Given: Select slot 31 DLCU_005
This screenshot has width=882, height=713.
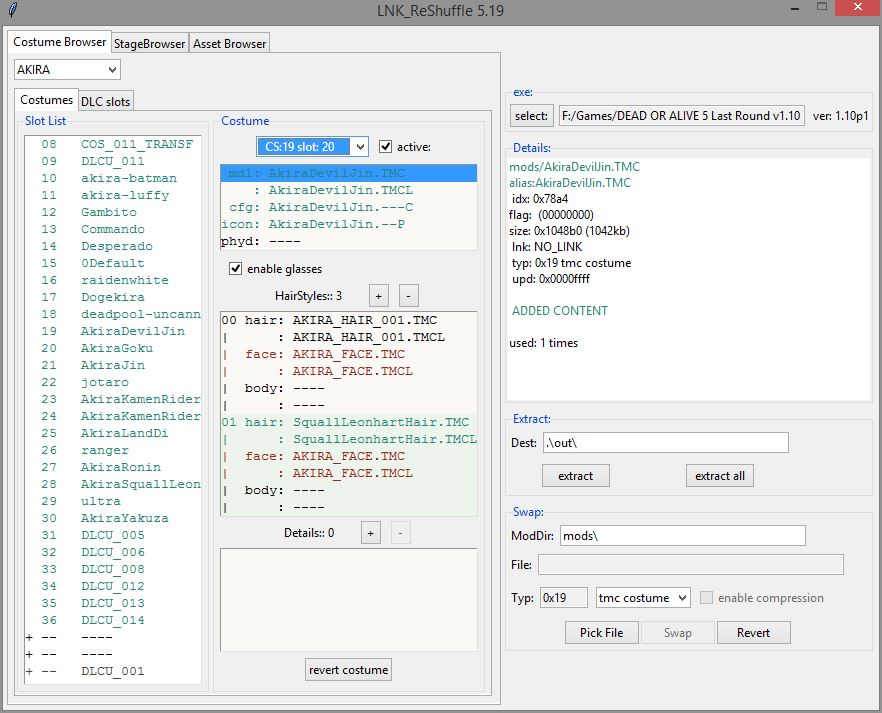Looking at the screenshot, I should [112, 535].
